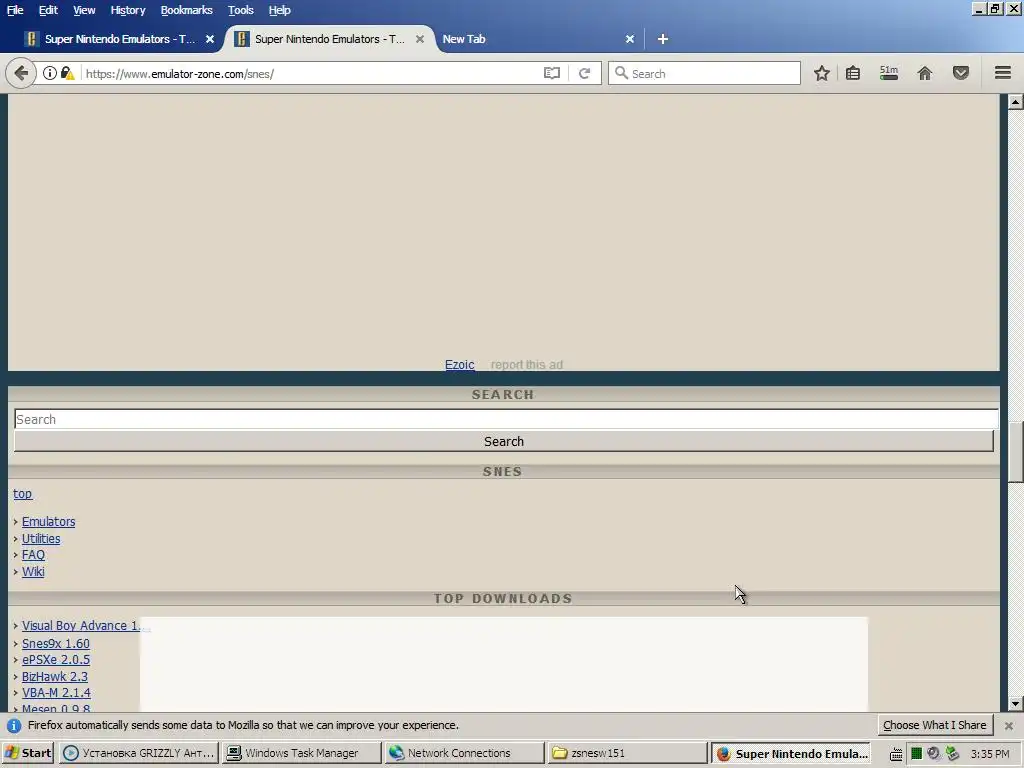Open the Snes9x 1.60 download link
The image size is (1024, 768).
coord(56,643)
